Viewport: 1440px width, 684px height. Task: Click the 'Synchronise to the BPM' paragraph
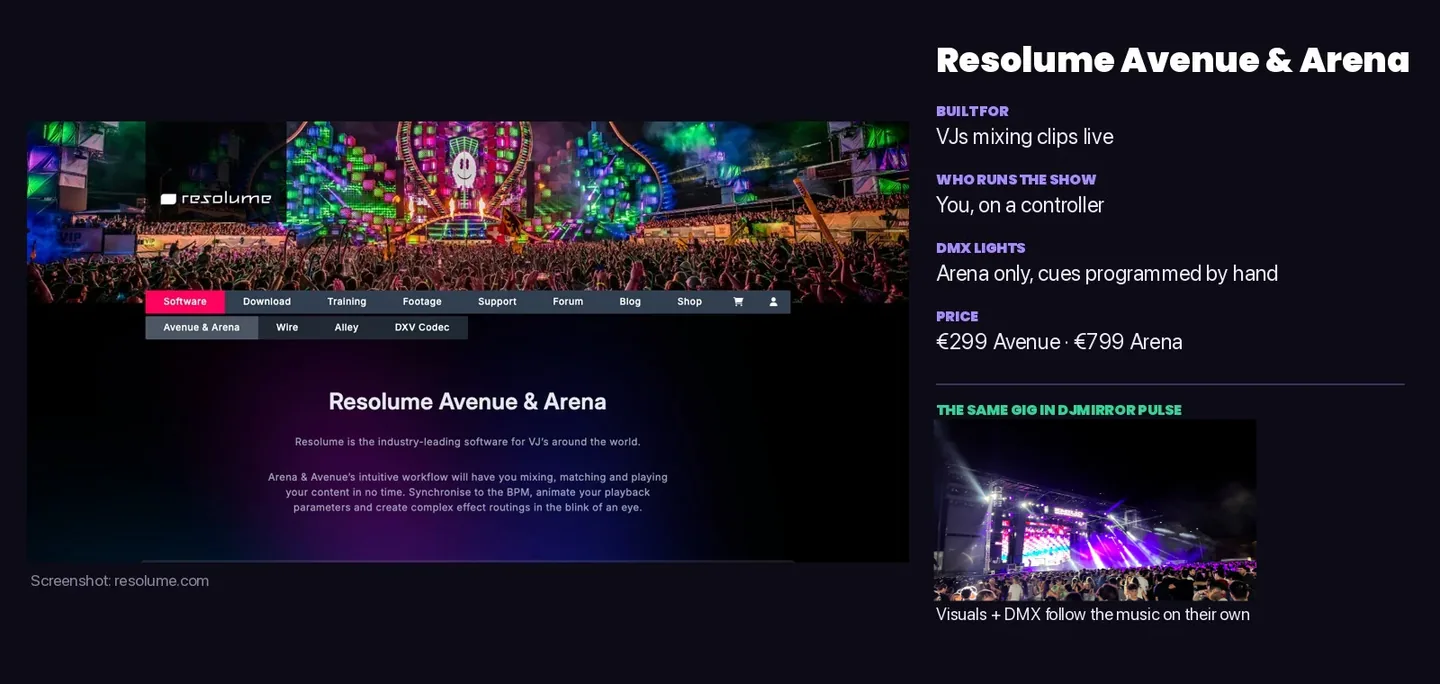point(467,492)
